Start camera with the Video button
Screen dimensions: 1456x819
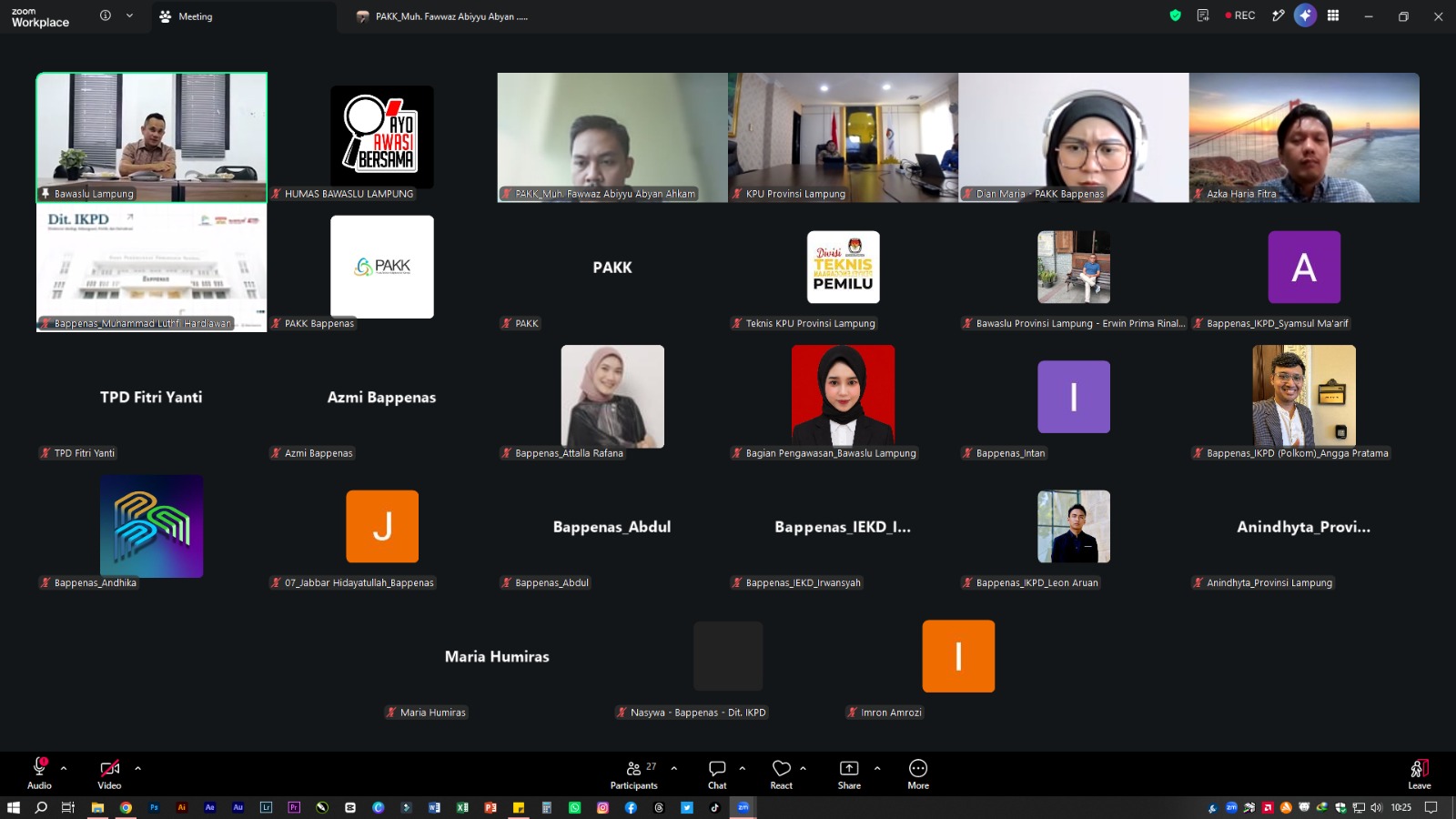[109, 774]
